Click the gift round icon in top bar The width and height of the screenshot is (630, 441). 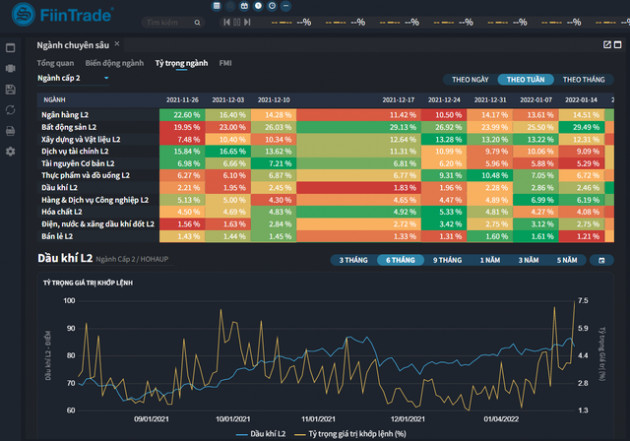click(244, 6)
